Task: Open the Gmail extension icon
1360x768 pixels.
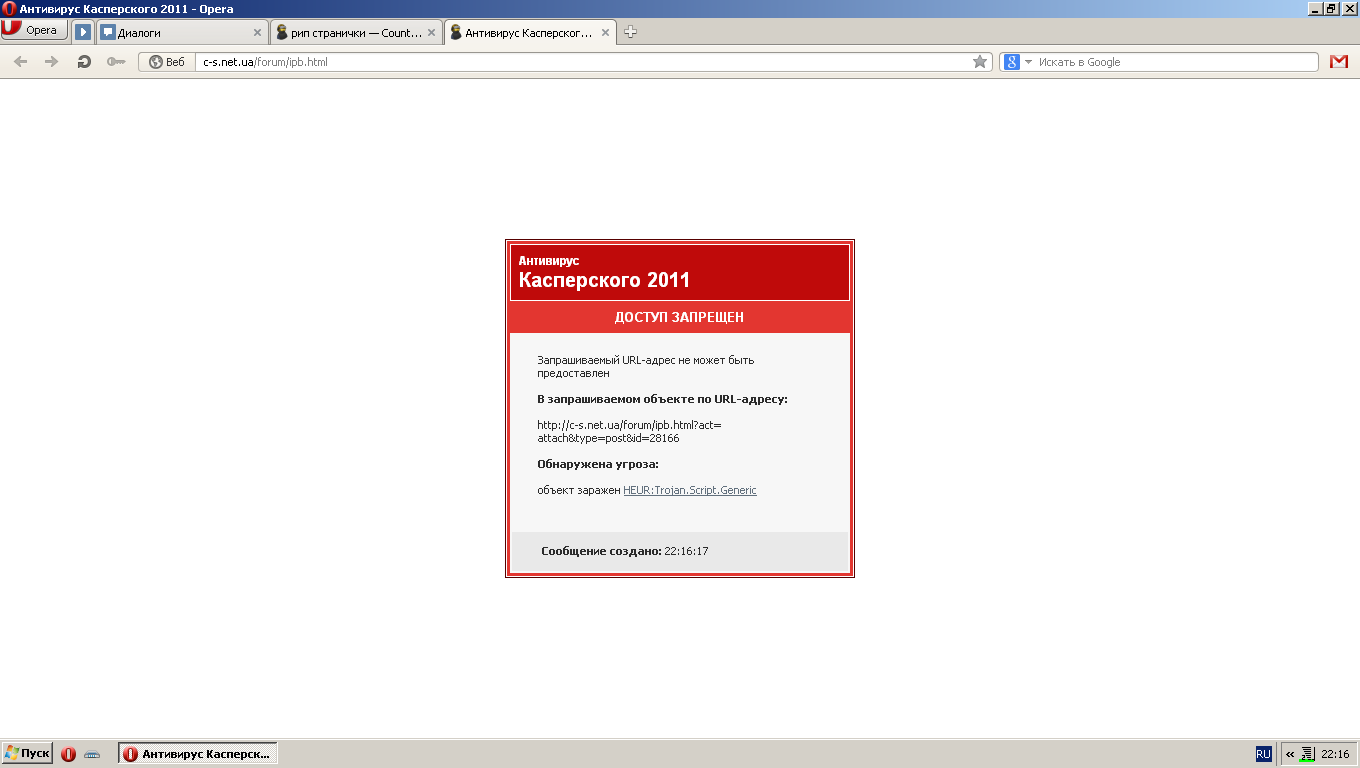Action: click(1339, 62)
